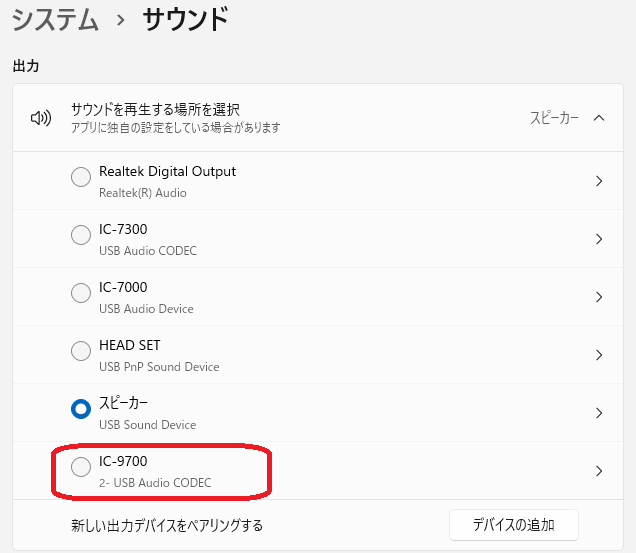The width and height of the screenshot is (636, 553).
Task: Click the スピーカー label in header
Action: click(554, 118)
